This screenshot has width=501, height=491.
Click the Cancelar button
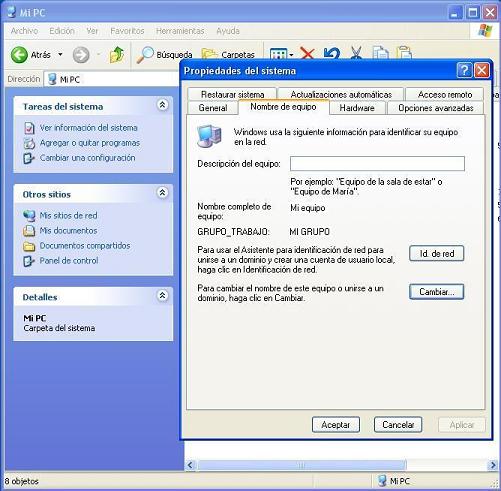tap(398, 425)
